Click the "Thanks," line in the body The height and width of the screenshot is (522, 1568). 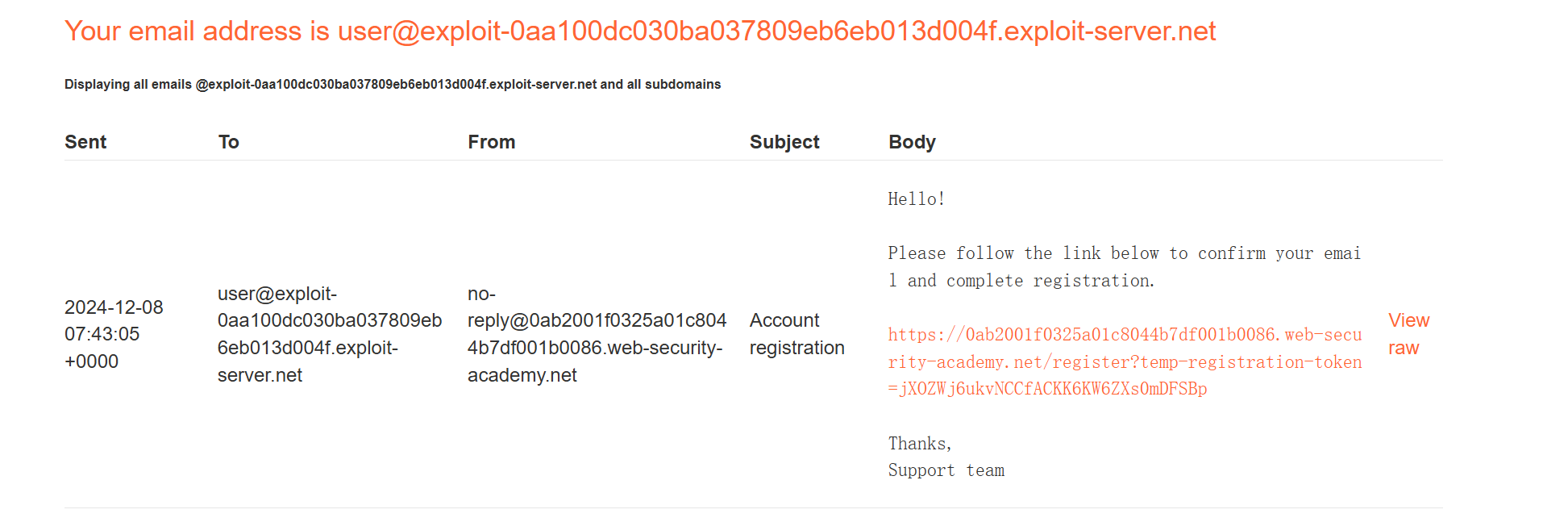(920, 444)
